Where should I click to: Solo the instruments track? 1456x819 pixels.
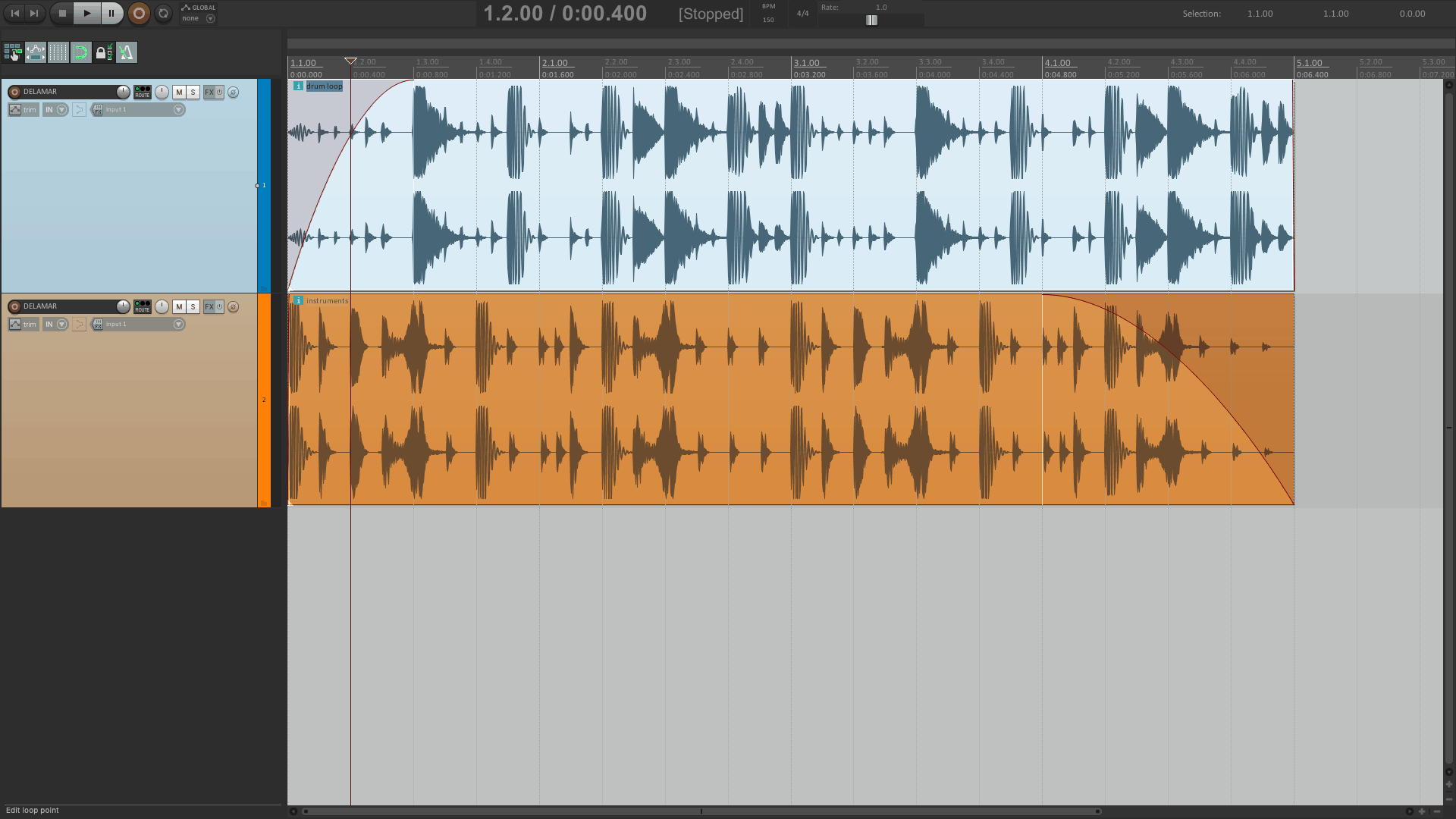193,306
